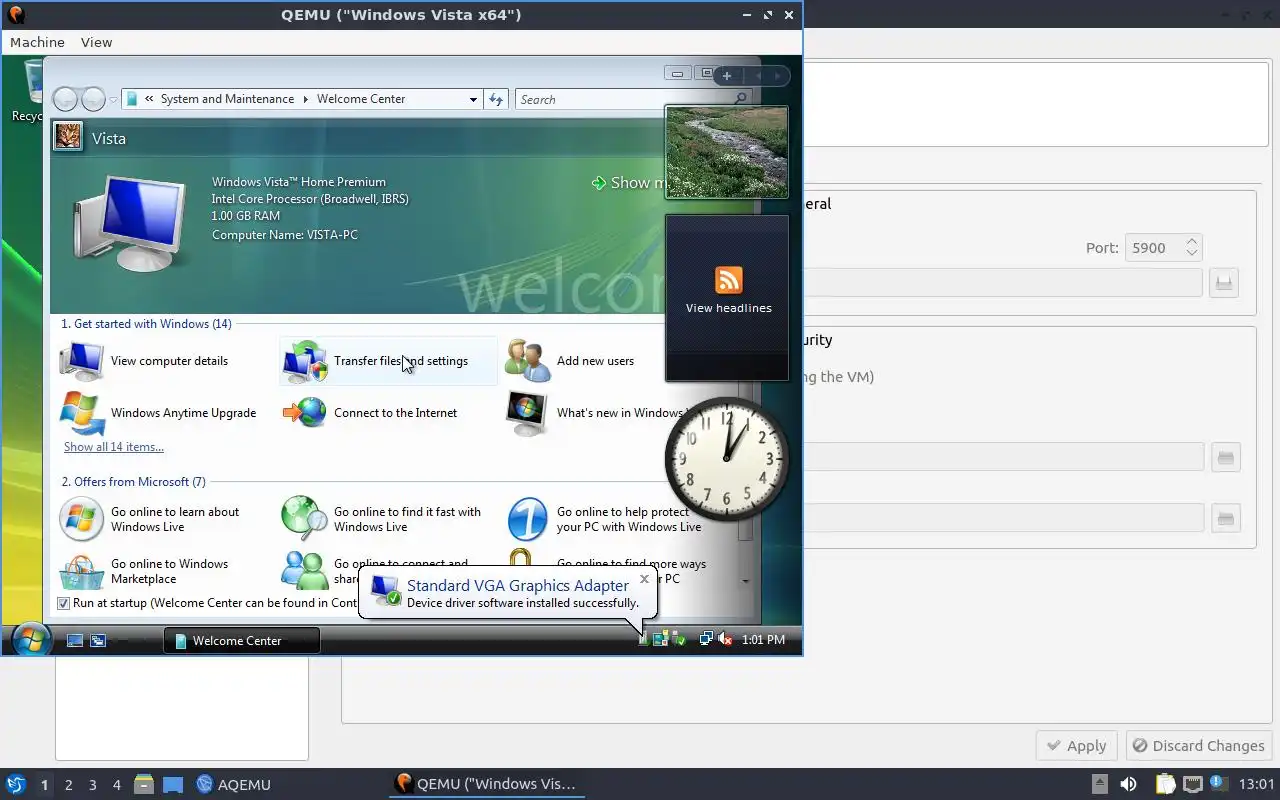Click the Vista Start orb

[x=31, y=639]
